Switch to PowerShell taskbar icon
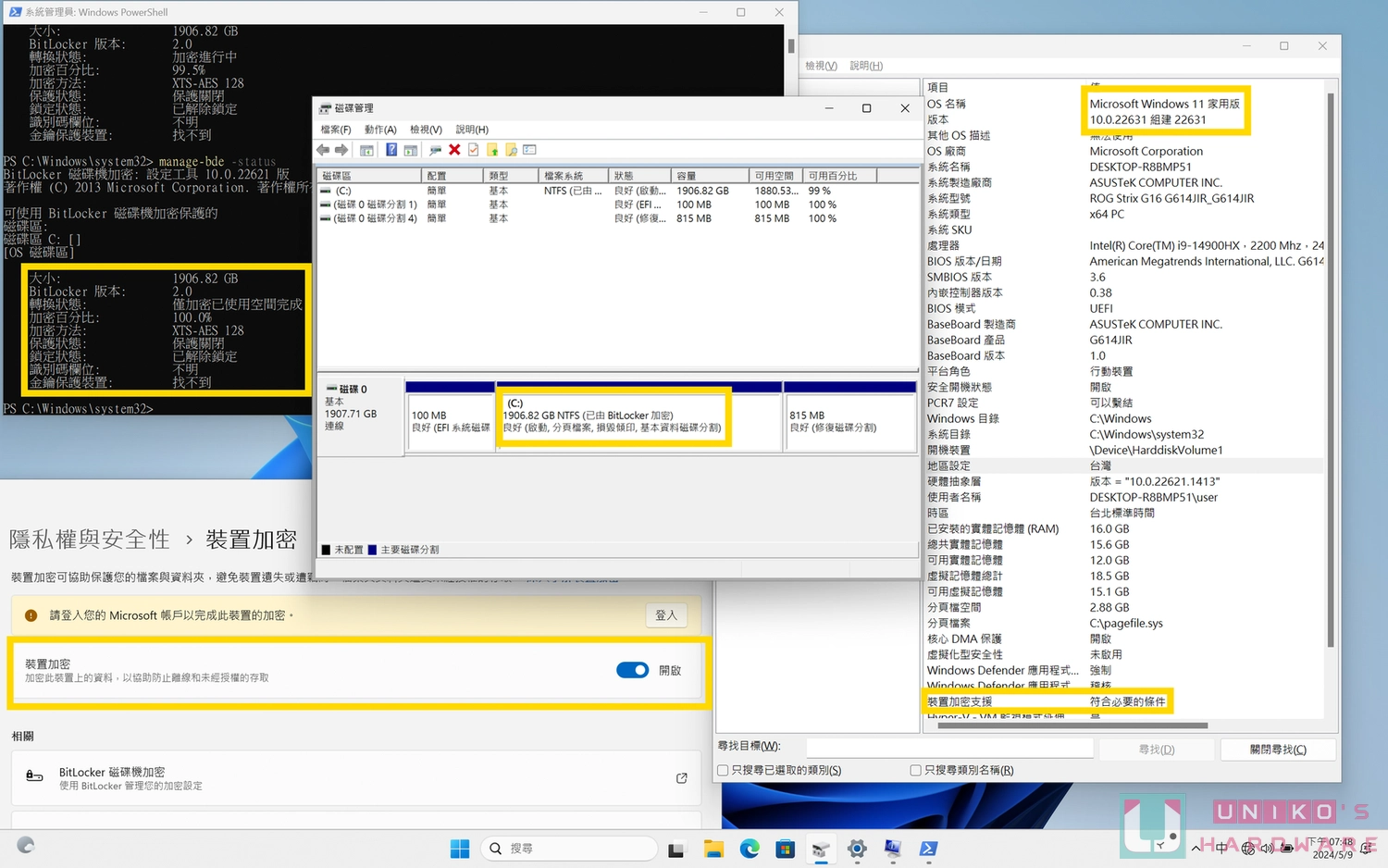The width and height of the screenshot is (1388, 868). (x=929, y=849)
